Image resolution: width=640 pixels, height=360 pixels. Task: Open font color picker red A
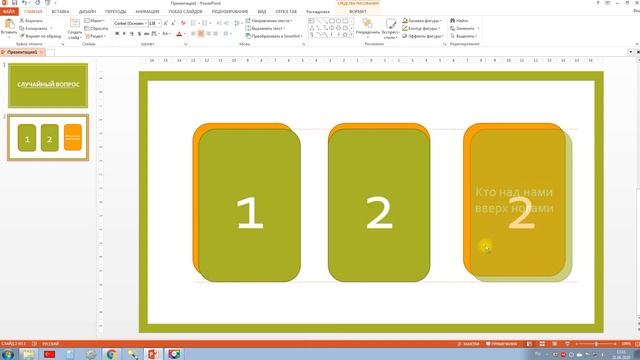(x=179, y=34)
